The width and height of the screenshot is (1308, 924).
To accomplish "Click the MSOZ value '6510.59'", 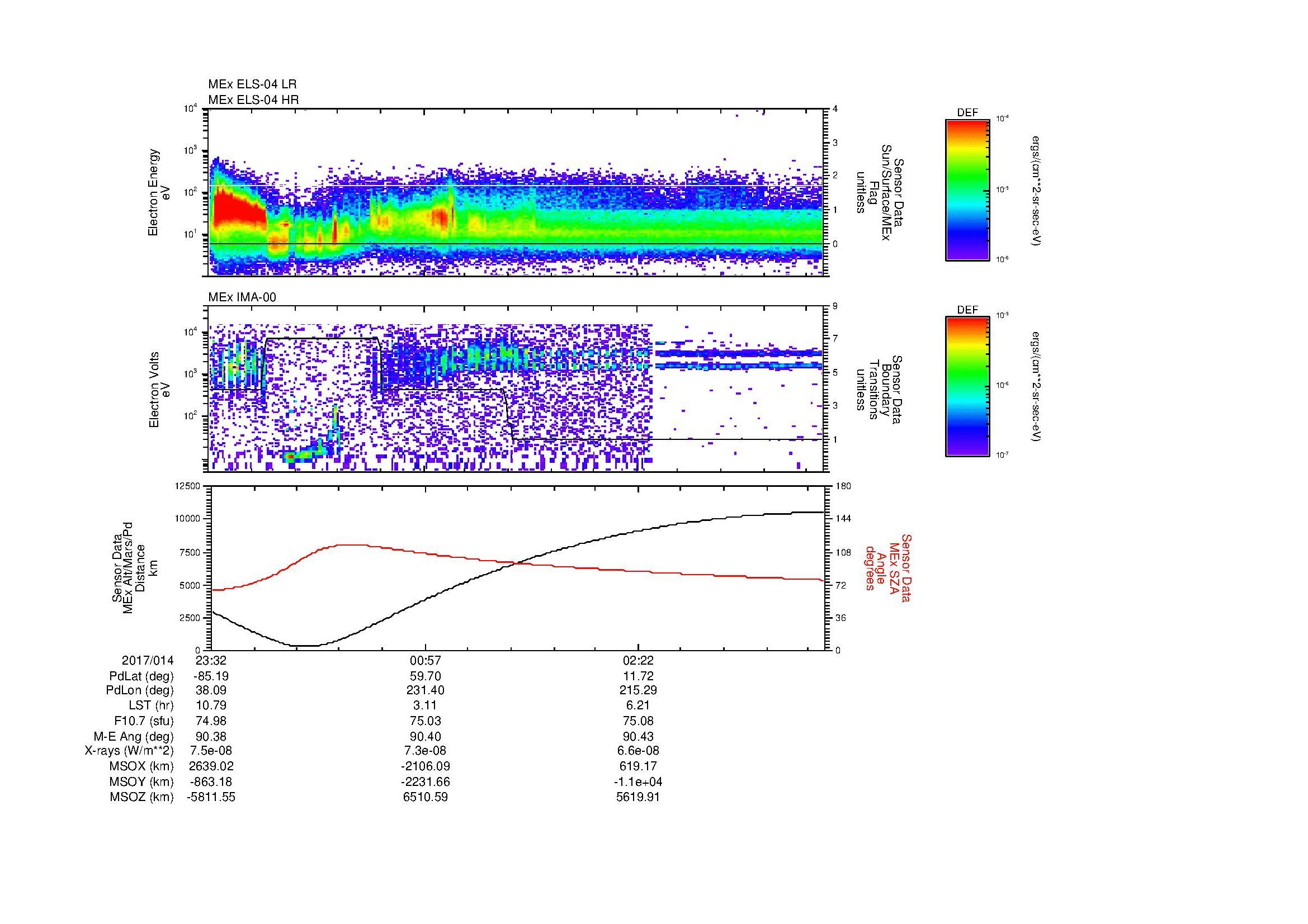I will tap(426, 797).
